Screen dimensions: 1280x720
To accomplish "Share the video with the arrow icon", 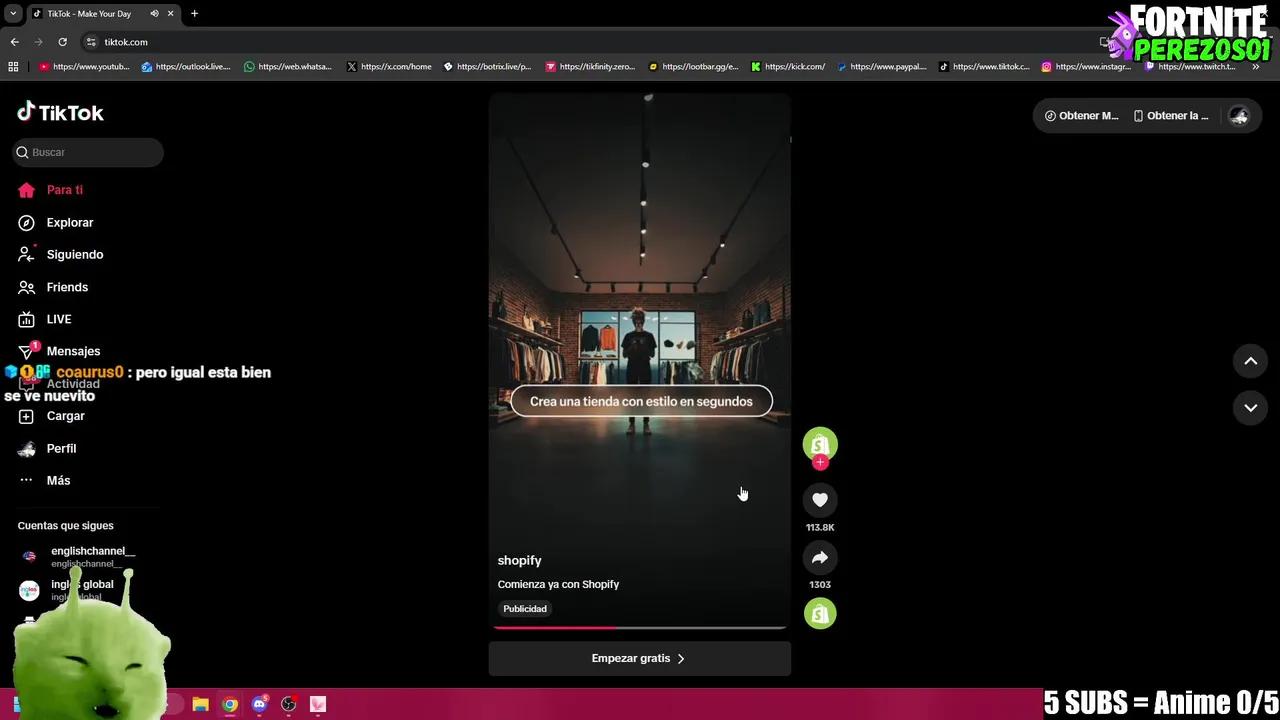I will coord(820,558).
